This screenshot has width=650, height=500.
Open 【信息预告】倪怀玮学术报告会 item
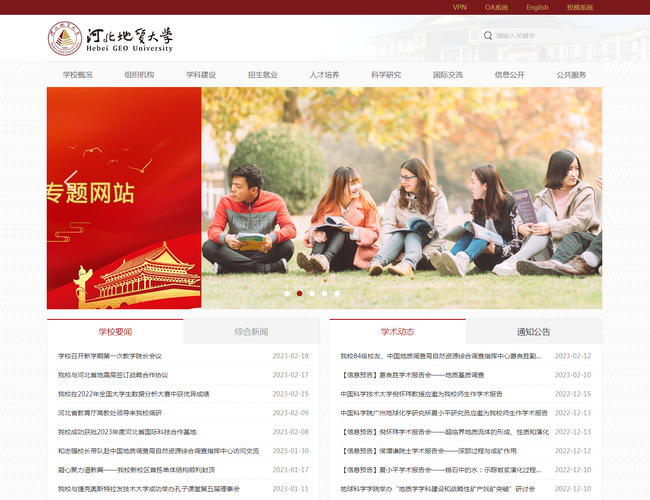444,432
